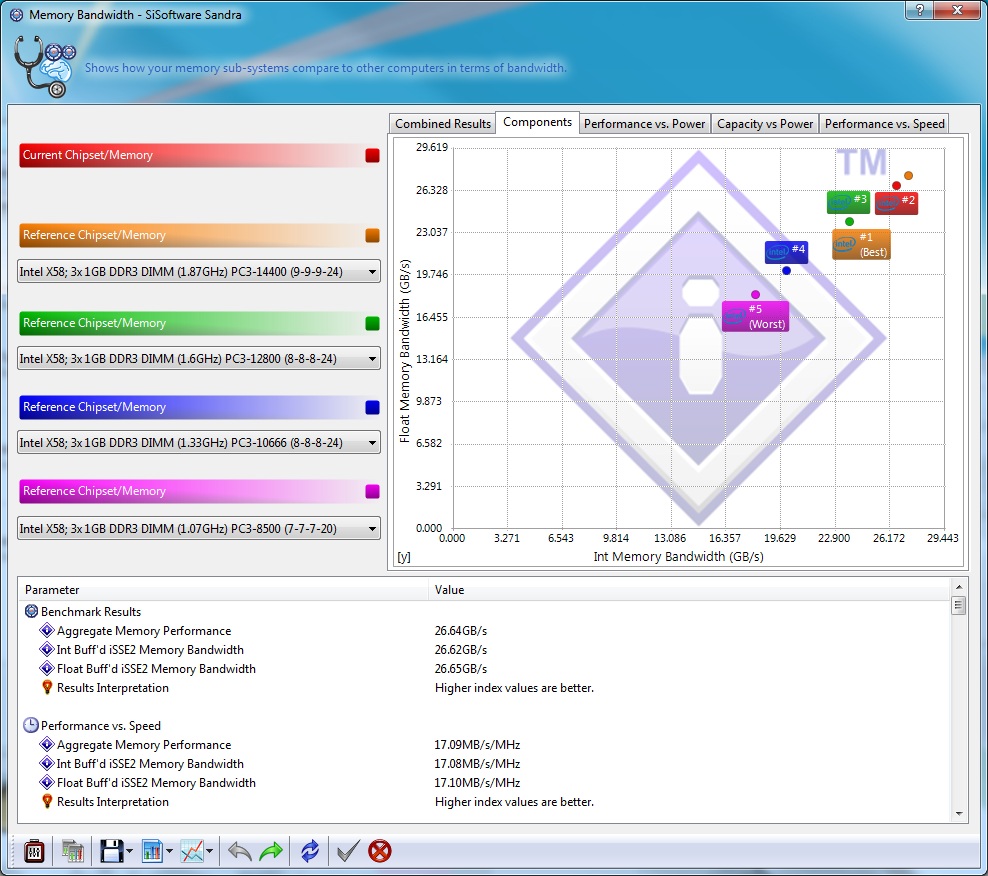Open the bar chart icon's dropdown arrow
This screenshot has height=876, width=988.
click(169, 851)
